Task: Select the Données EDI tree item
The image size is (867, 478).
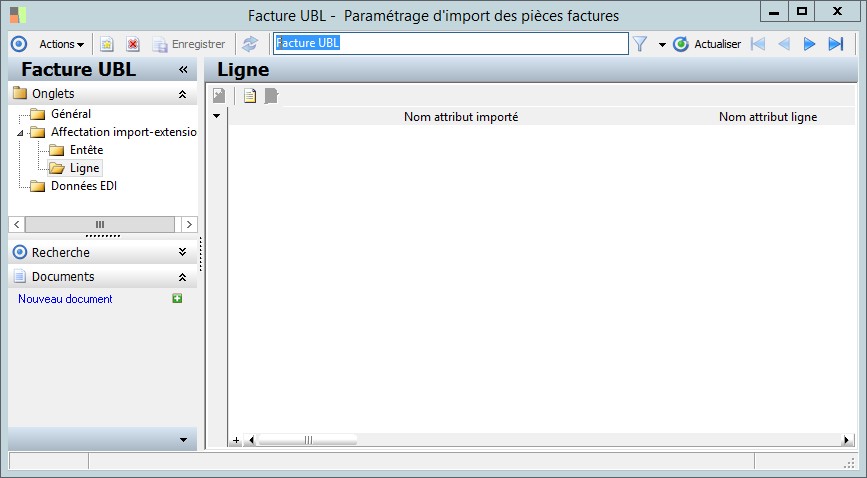Action: pyautogui.click(x=84, y=186)
